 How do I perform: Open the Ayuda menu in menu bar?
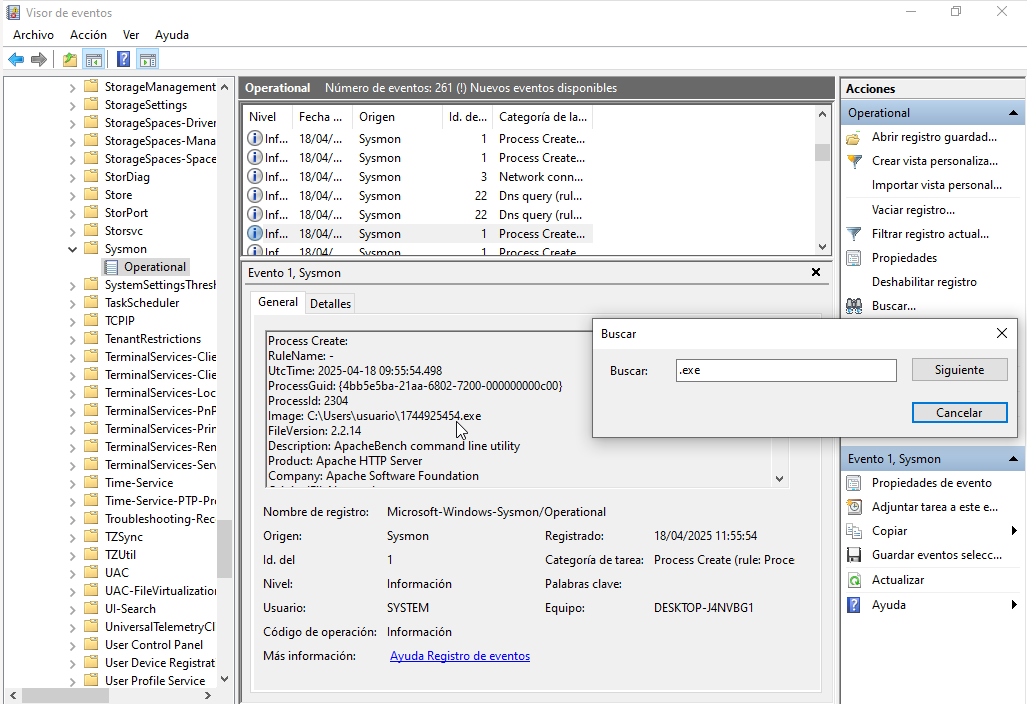point(172,35)
